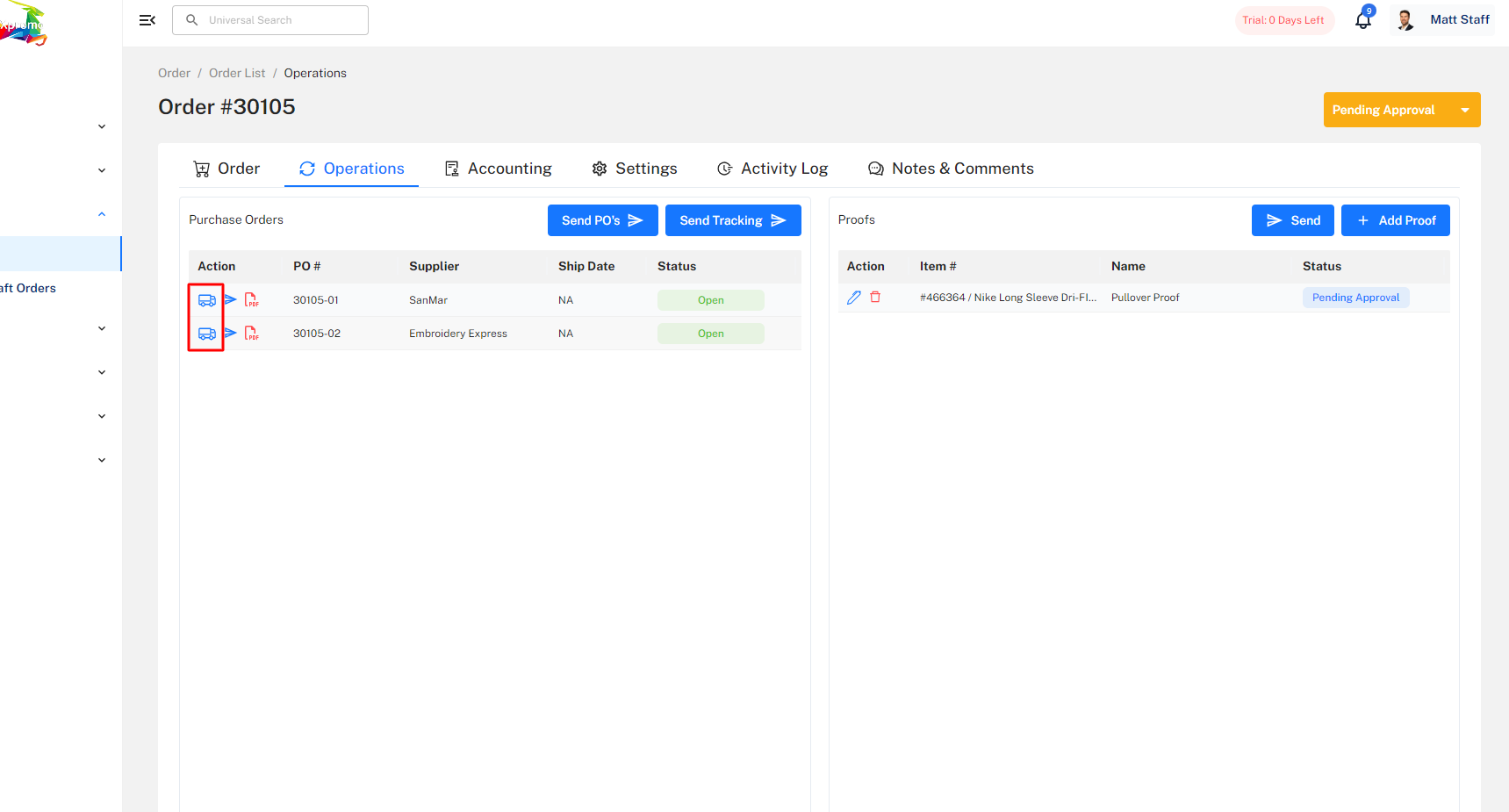
Task: Collapse the sidebar menu toggle icon
Action: tap(147, 20)
